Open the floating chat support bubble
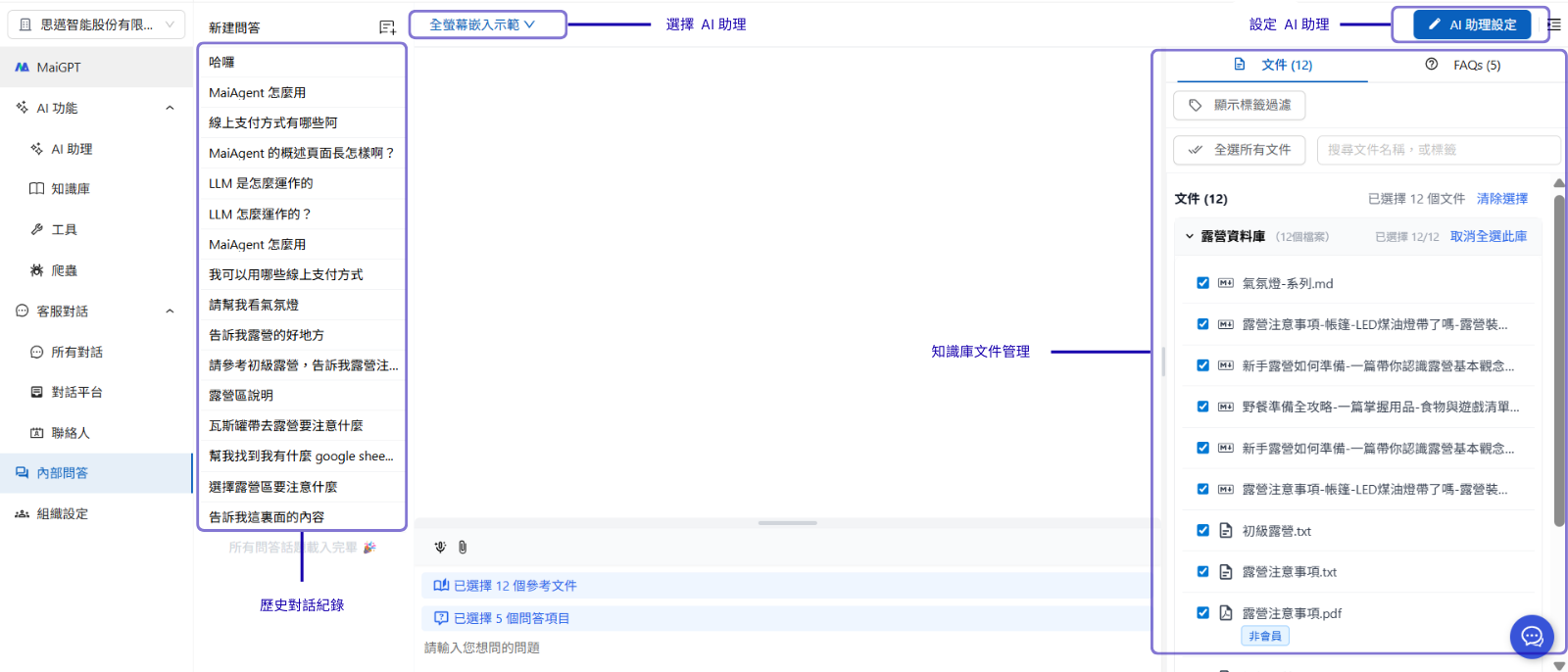Image resolution: width=1568 pixels, height=672 pixels. (x=1531, y=637)
